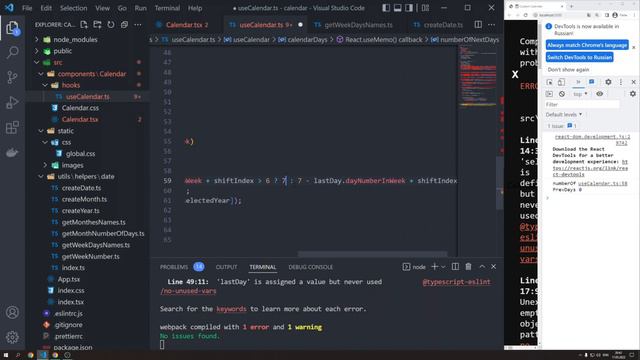The width and height of the screenshot is (640, 360).
Task: Select the inspect element tool in DevTools
Action: click(549, 82)
